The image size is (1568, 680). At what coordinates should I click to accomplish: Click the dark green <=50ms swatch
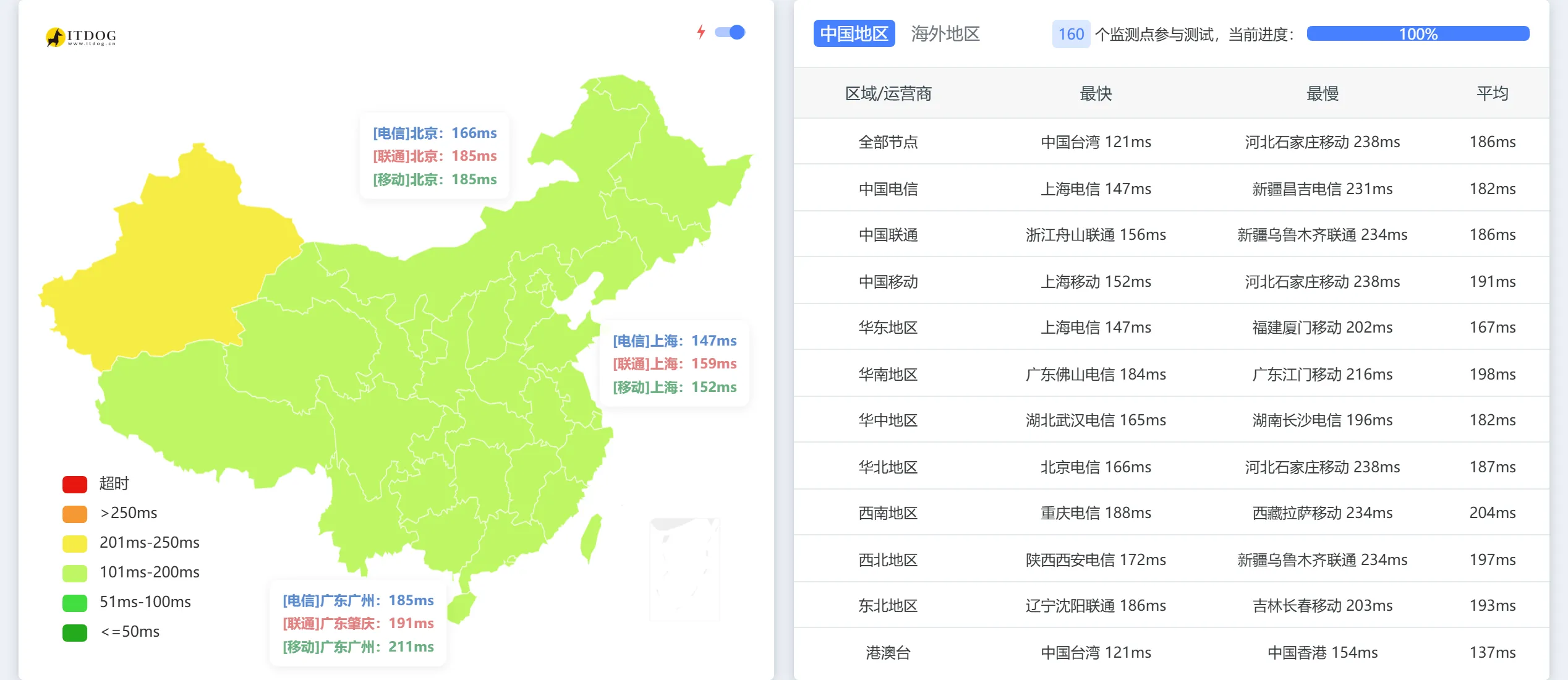coord(75,632)
